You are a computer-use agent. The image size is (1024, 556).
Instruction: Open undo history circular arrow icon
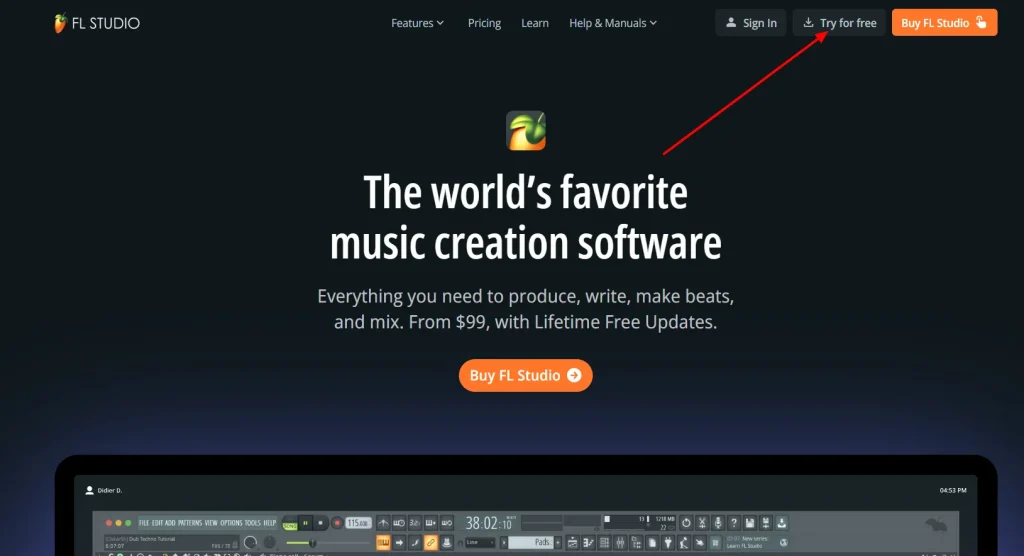(686, 523)
